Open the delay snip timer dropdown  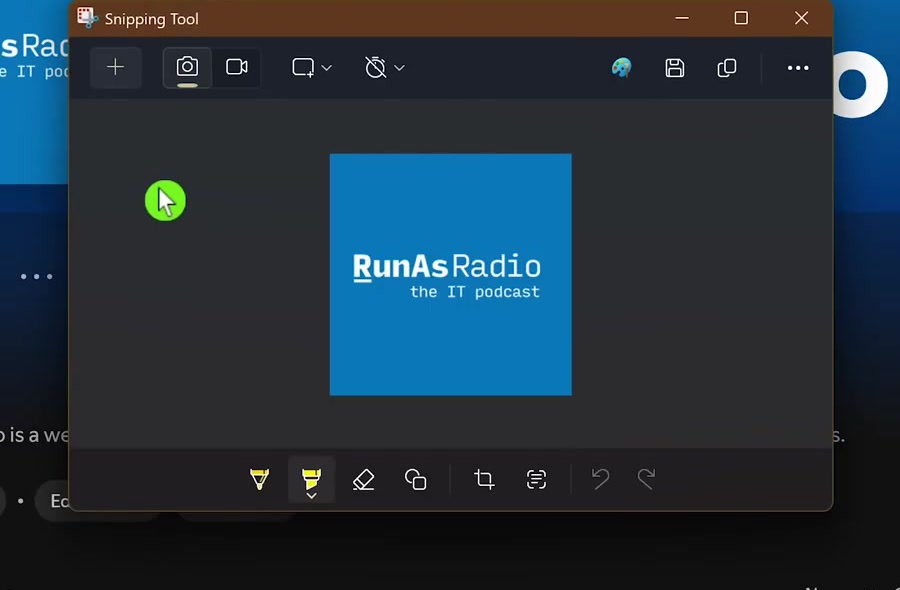(x=385, y=68)
